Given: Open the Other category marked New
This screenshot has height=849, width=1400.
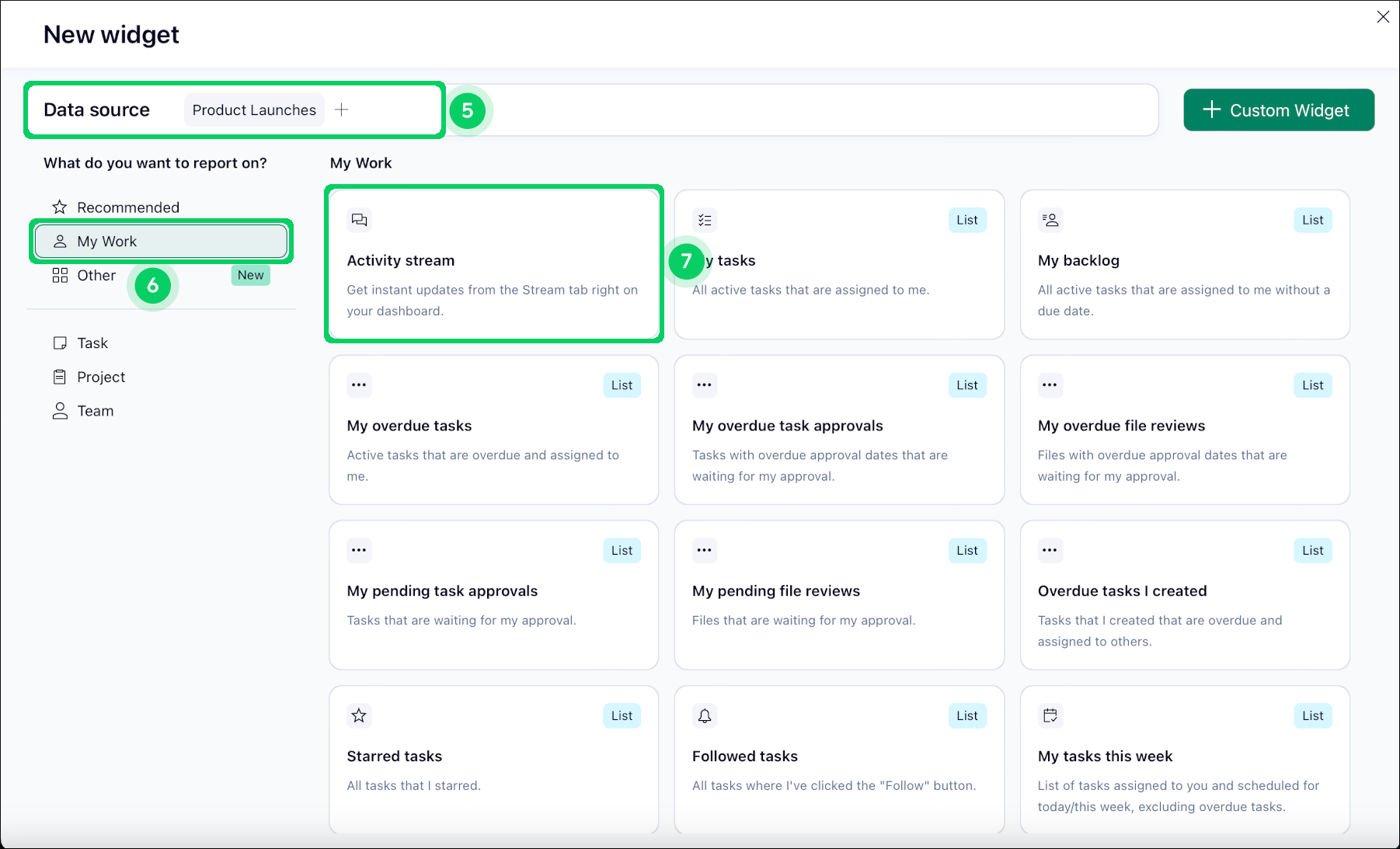Looking at the screenshot, I should [x=96, y=276].
